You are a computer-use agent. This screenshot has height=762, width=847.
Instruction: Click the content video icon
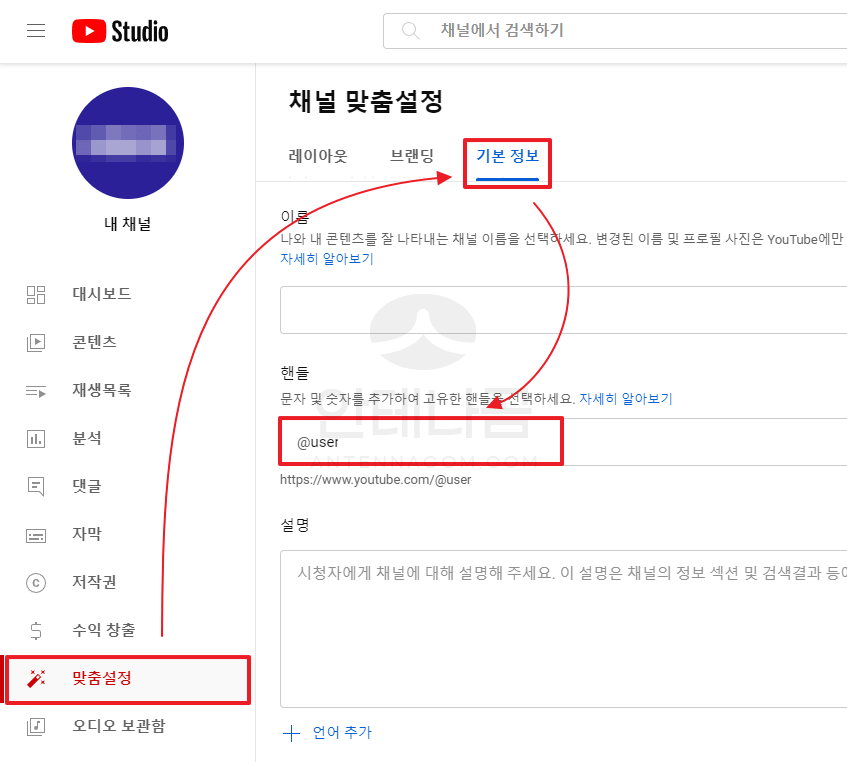(x=36, y=342)
